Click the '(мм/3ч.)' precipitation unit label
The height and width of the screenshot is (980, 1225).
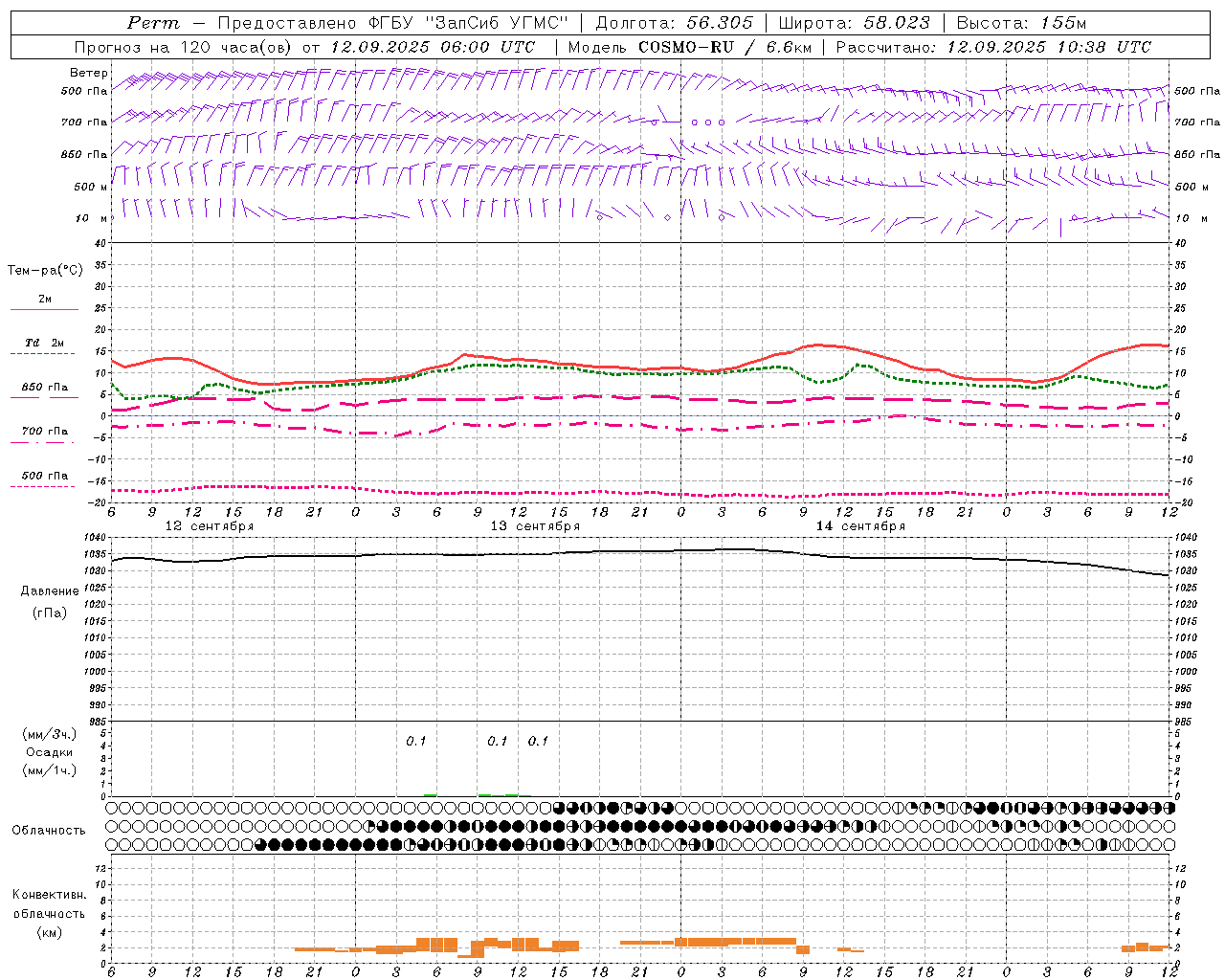(x=49, y=734)
